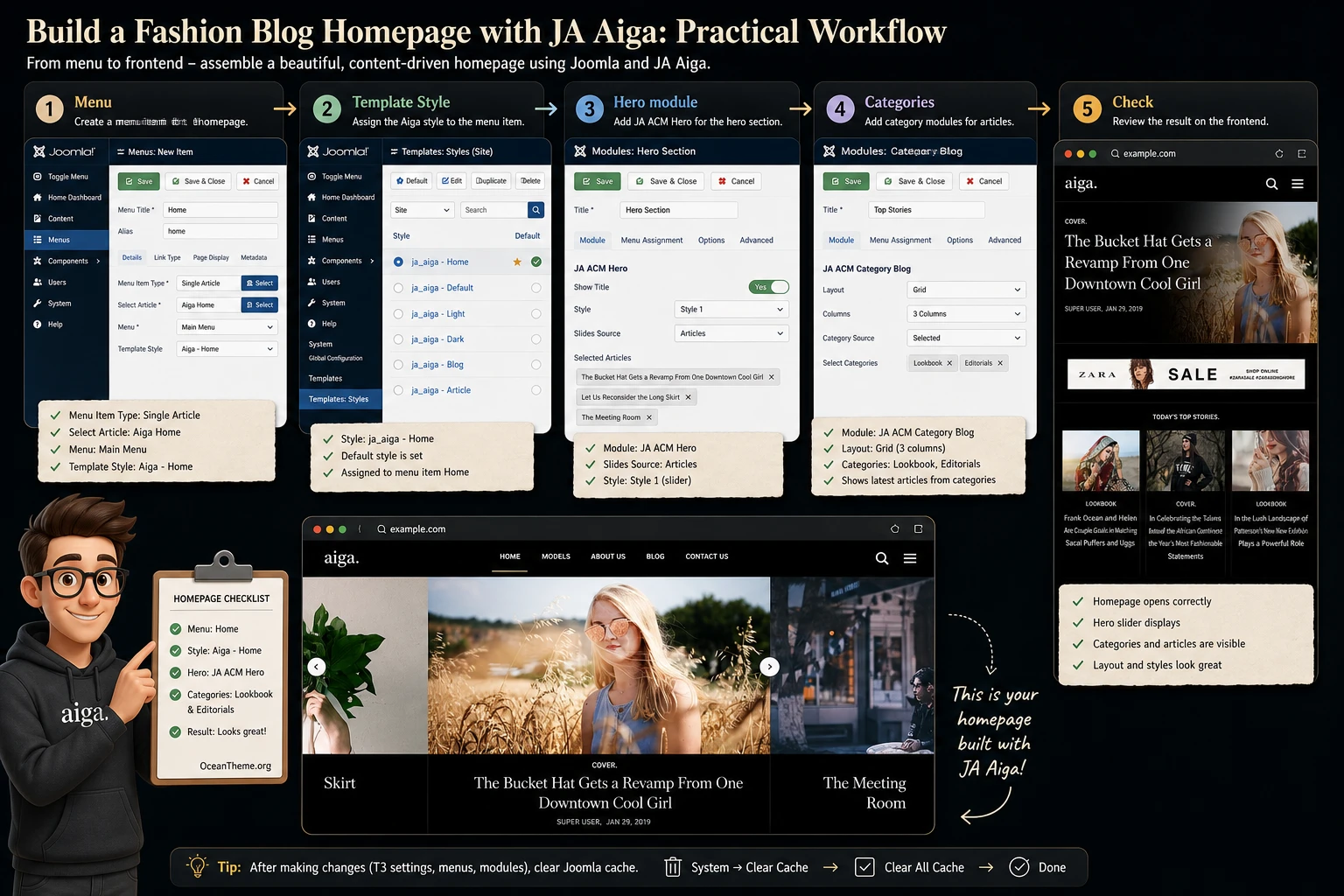Open the Site dropdown in Templates: Styles

coord(422,210)
